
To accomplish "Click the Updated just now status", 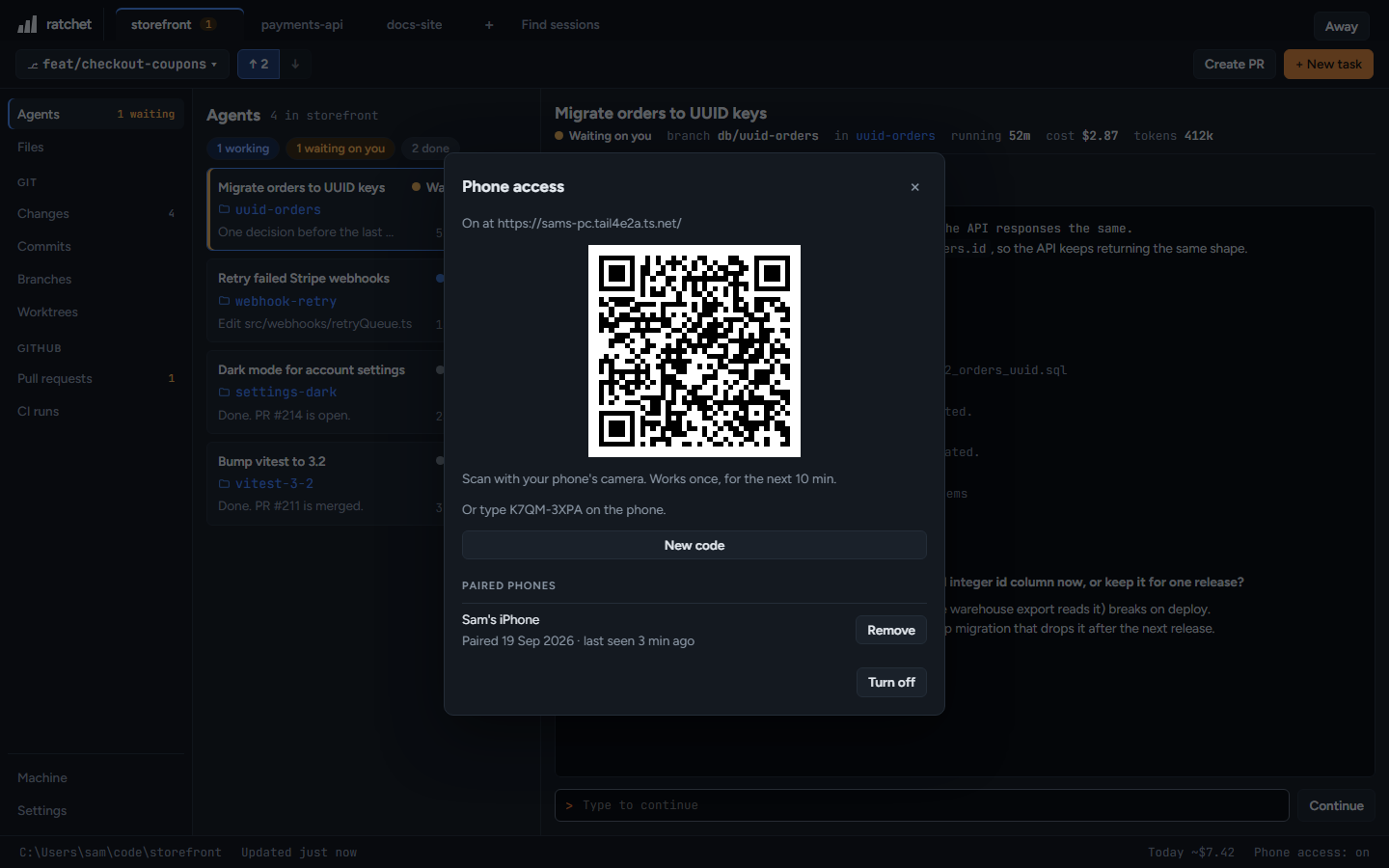I will click(x=299, y=853).
